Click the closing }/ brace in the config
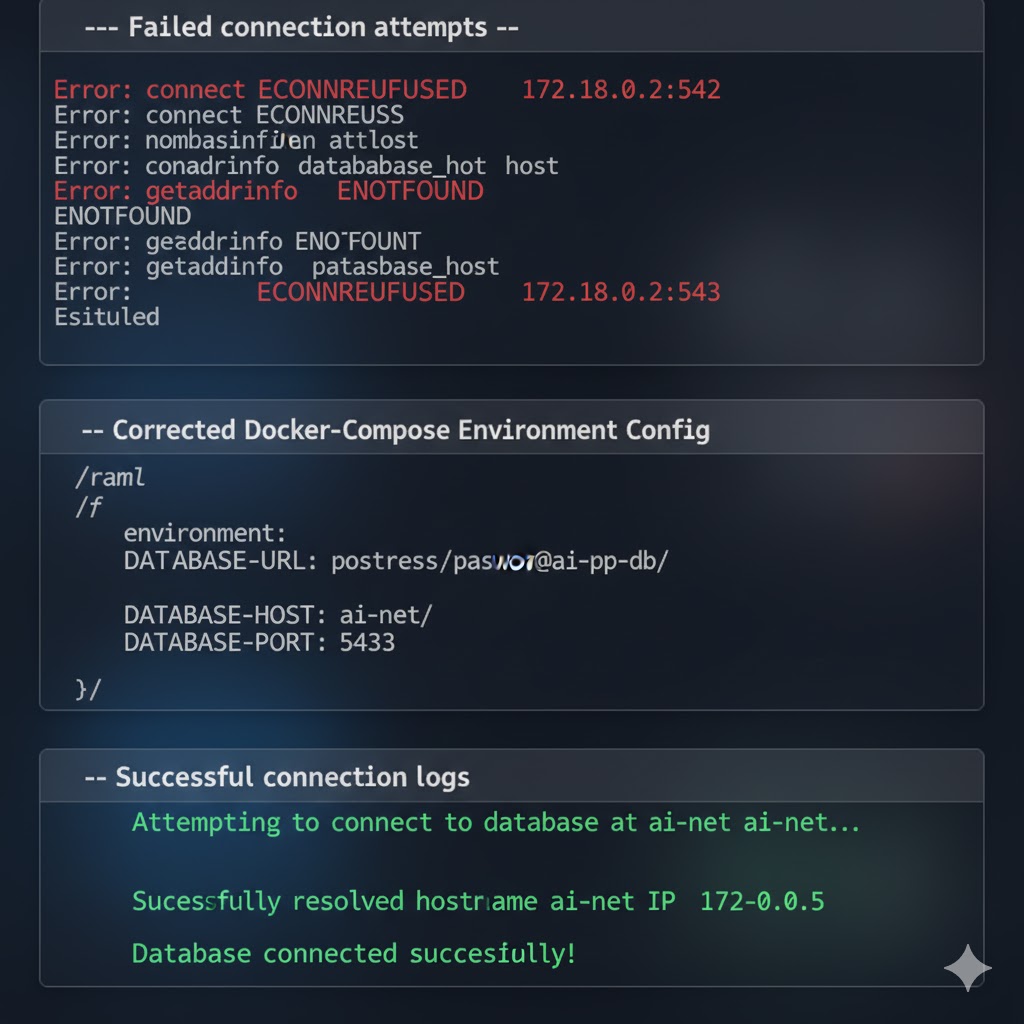This screenshot has height=1024, width=1024. (88, 689)
